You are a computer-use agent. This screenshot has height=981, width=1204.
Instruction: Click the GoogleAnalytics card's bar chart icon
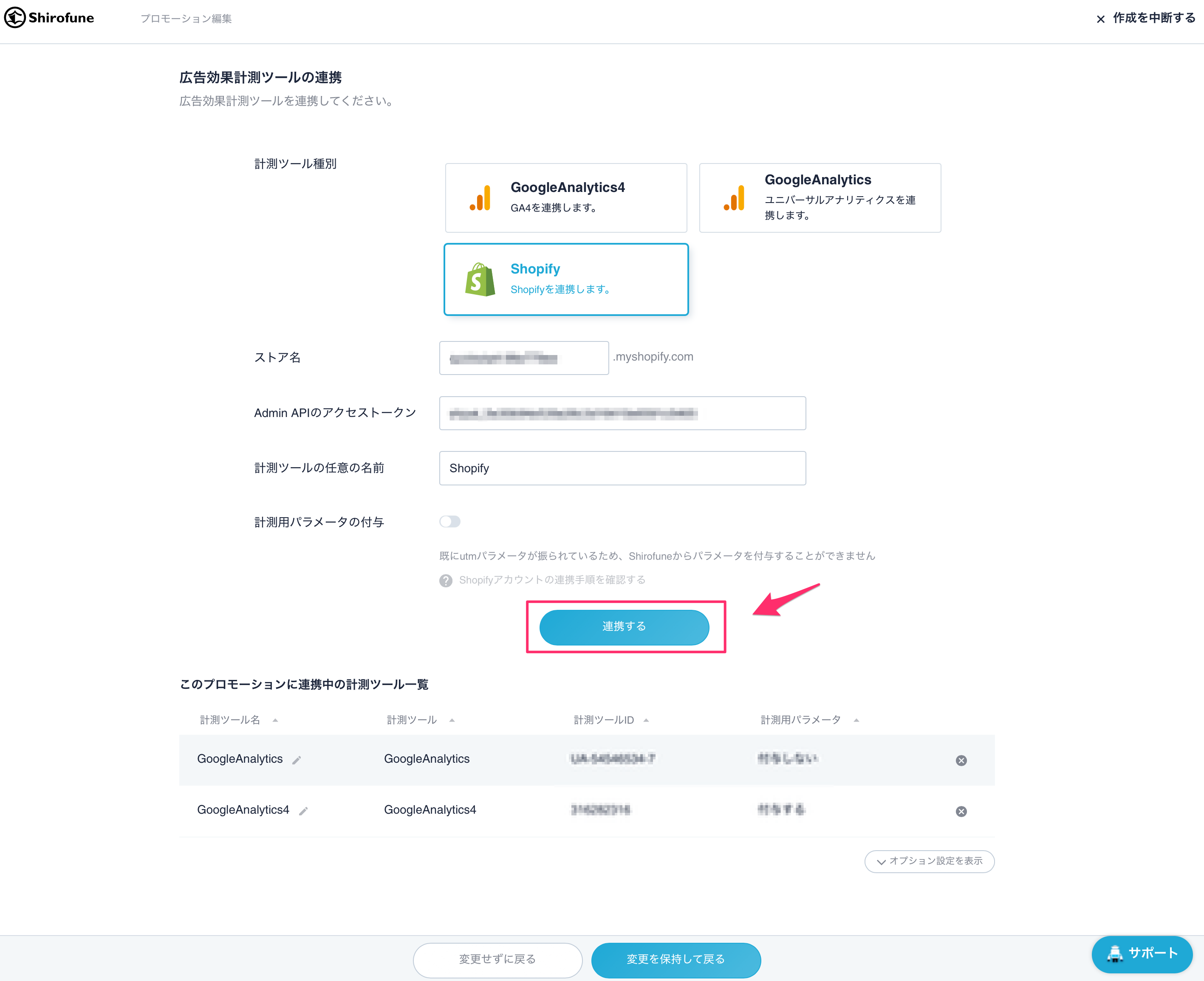pos(734,198)
